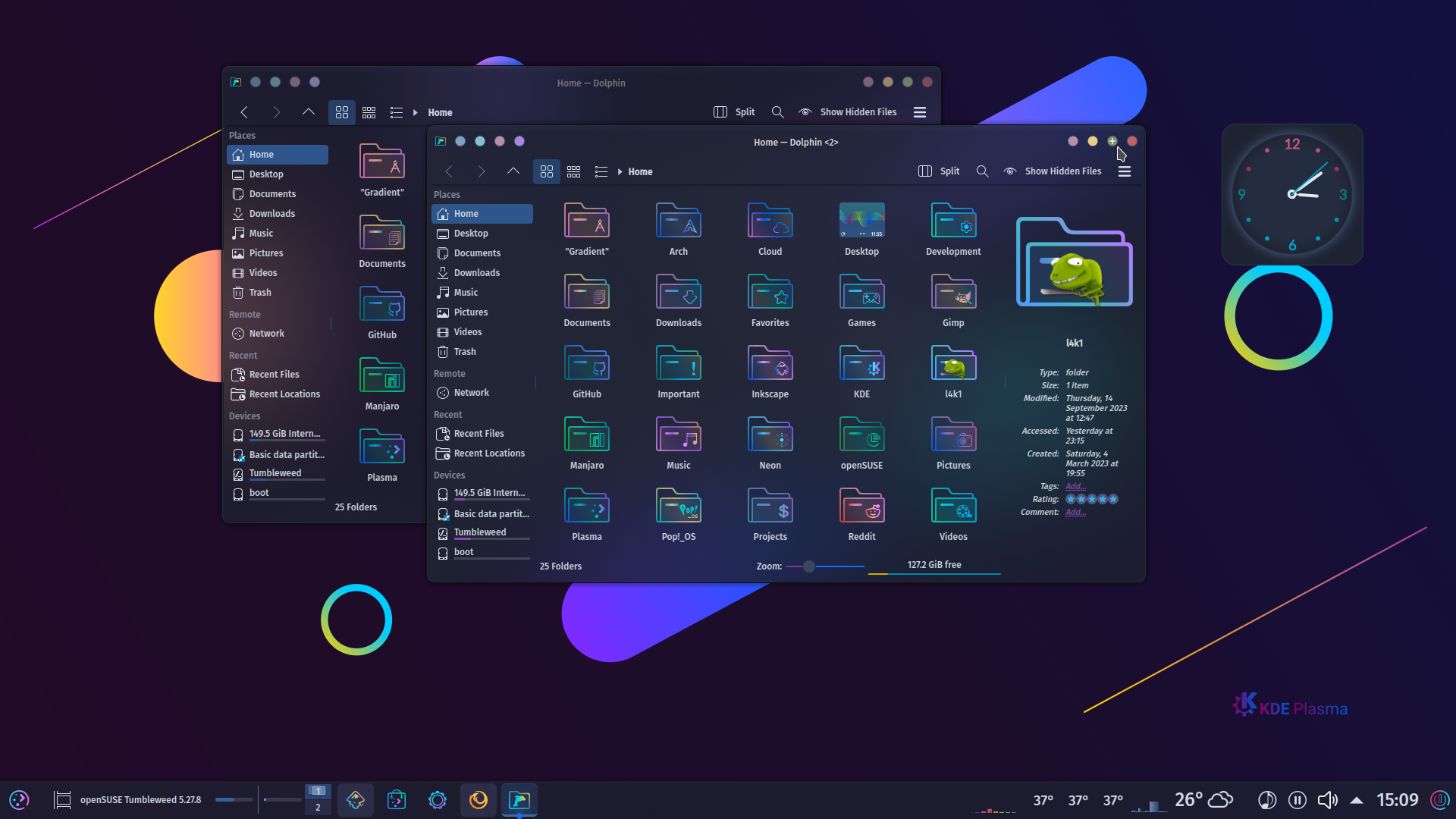Open the Gimp folder

click(953, 300)
